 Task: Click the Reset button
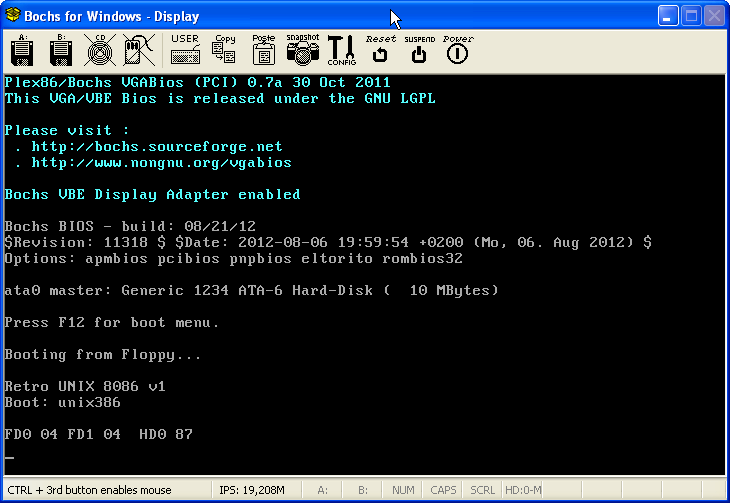pyautogui.click(x=380, y=49)
